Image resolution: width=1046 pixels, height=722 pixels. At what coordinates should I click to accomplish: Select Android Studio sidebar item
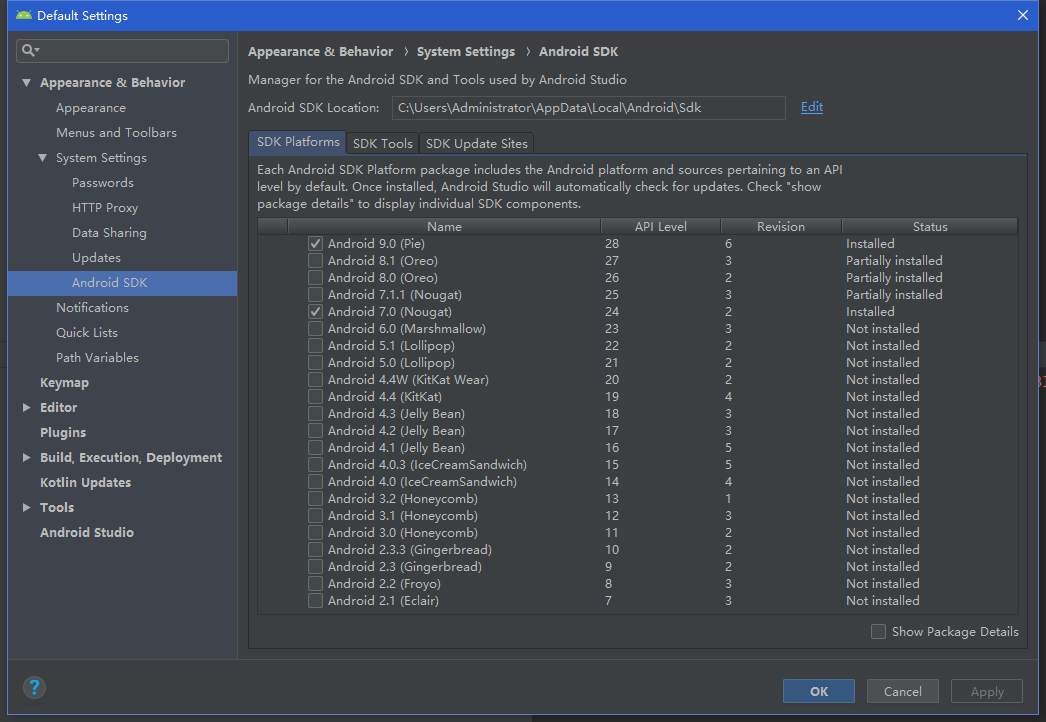(87, 532)
